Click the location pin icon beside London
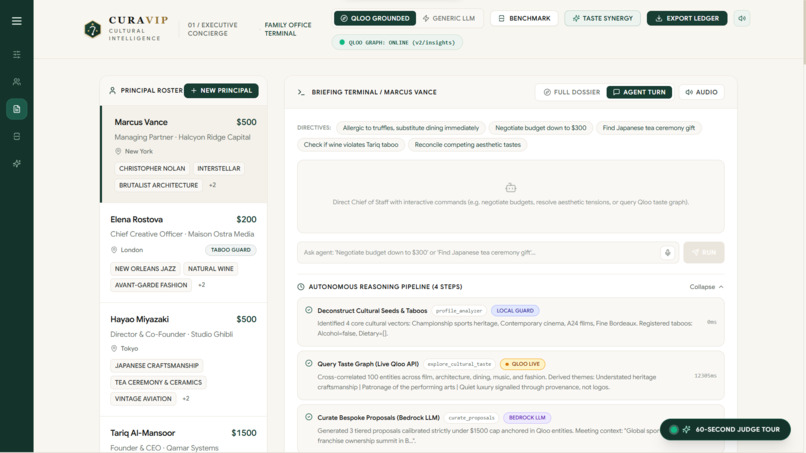This screenshot has height=453, width=806. click(114, 250)
